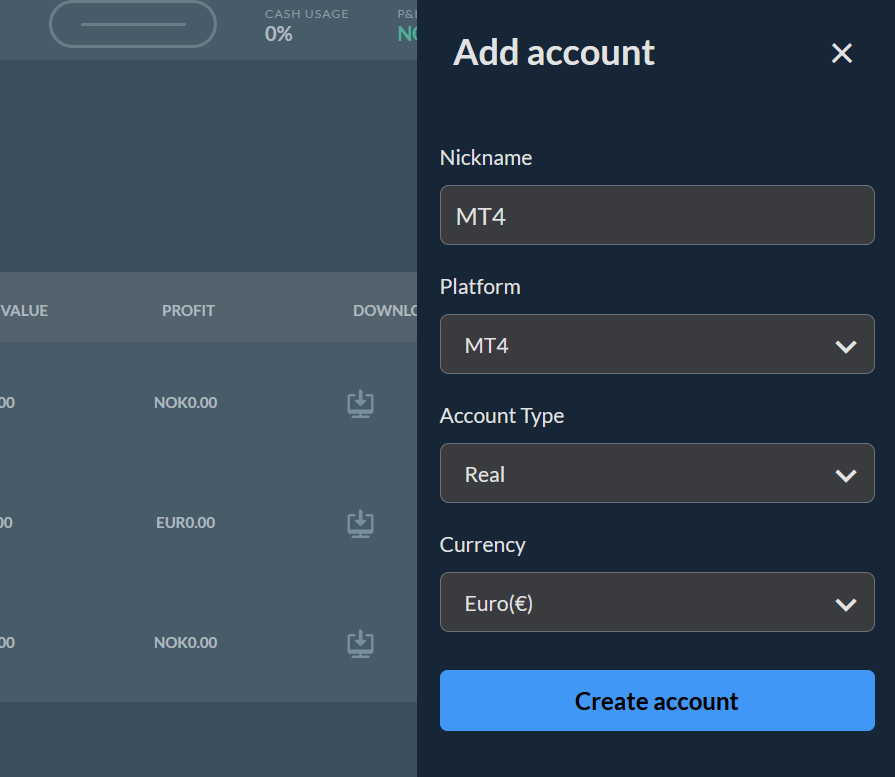Click the PROFIT column header
This screenshot has width=895, height=777.
[x=188, y=311]
